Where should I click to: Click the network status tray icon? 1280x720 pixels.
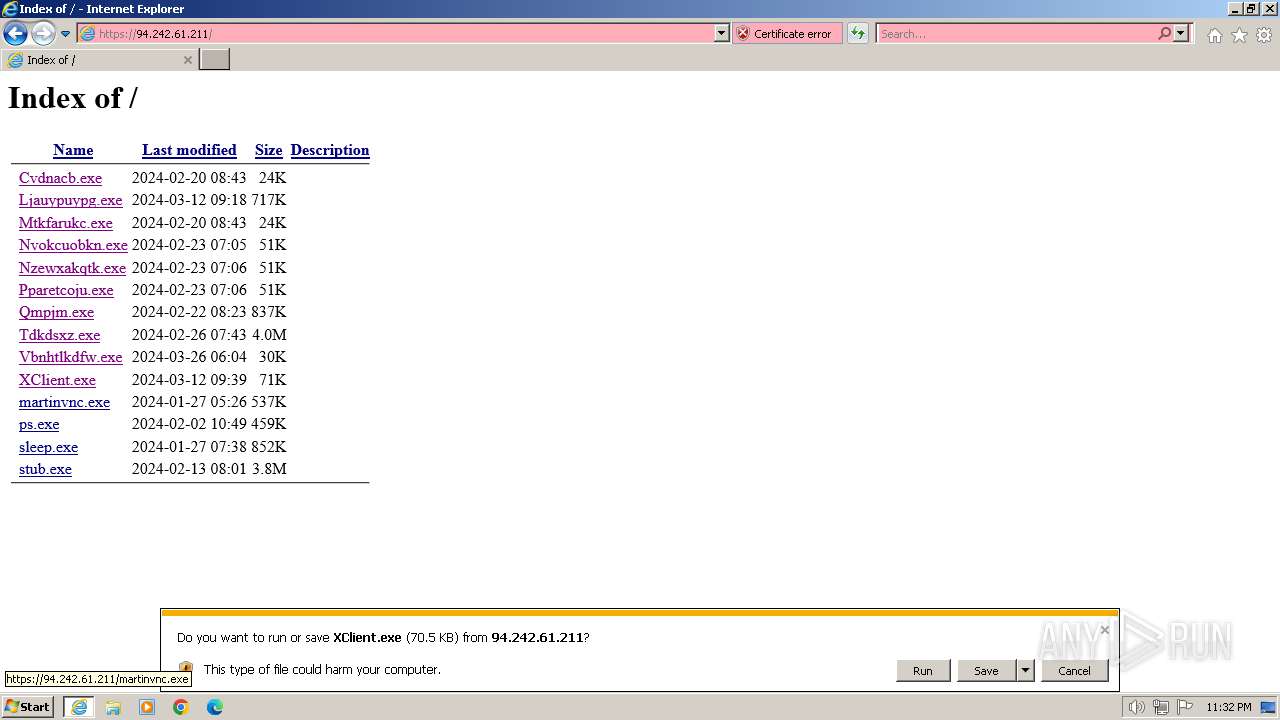[x=1161, y=707]
